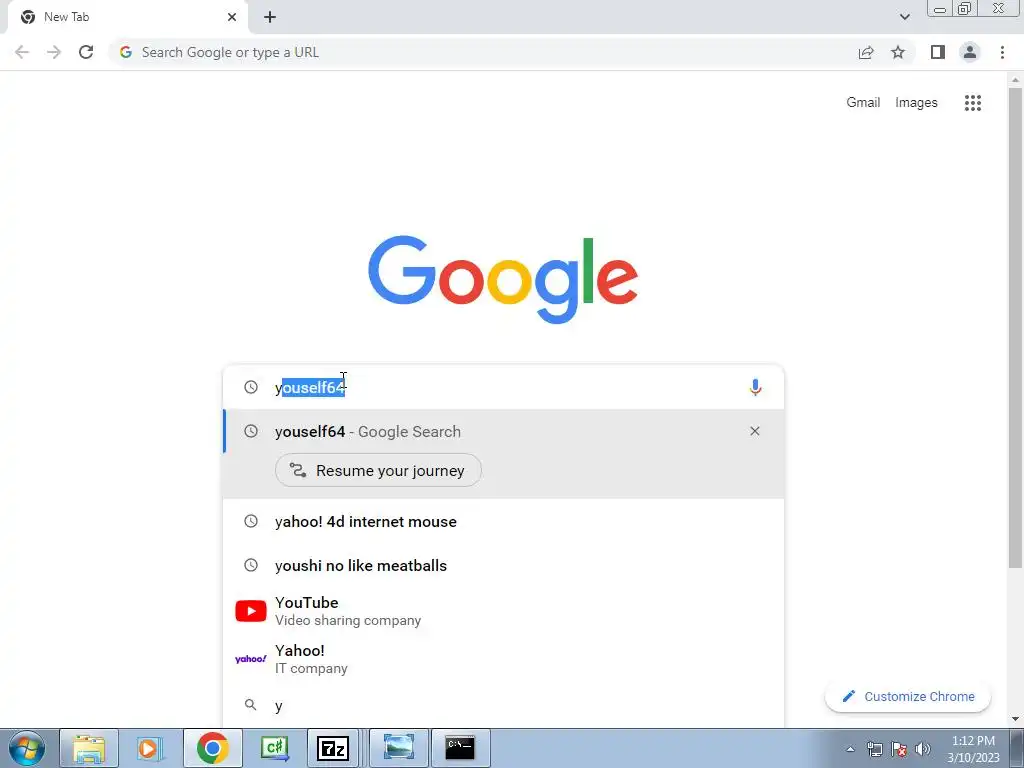The height and width of the screenshot is (768, 1024).
Task: Open the Chrome profile avatar
Action: click(970, 52)
